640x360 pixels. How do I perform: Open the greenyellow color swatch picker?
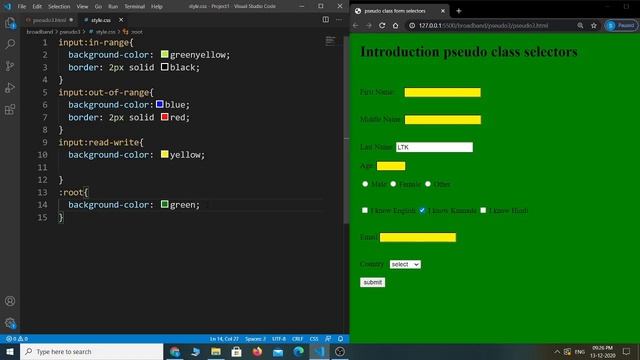click(164, 54)
